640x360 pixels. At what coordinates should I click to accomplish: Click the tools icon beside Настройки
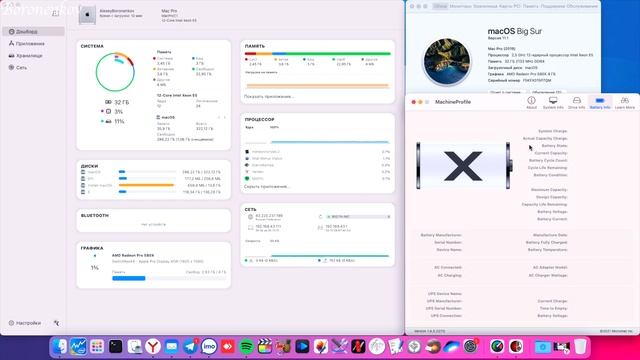pyautogui.click(x=56, y=323)
